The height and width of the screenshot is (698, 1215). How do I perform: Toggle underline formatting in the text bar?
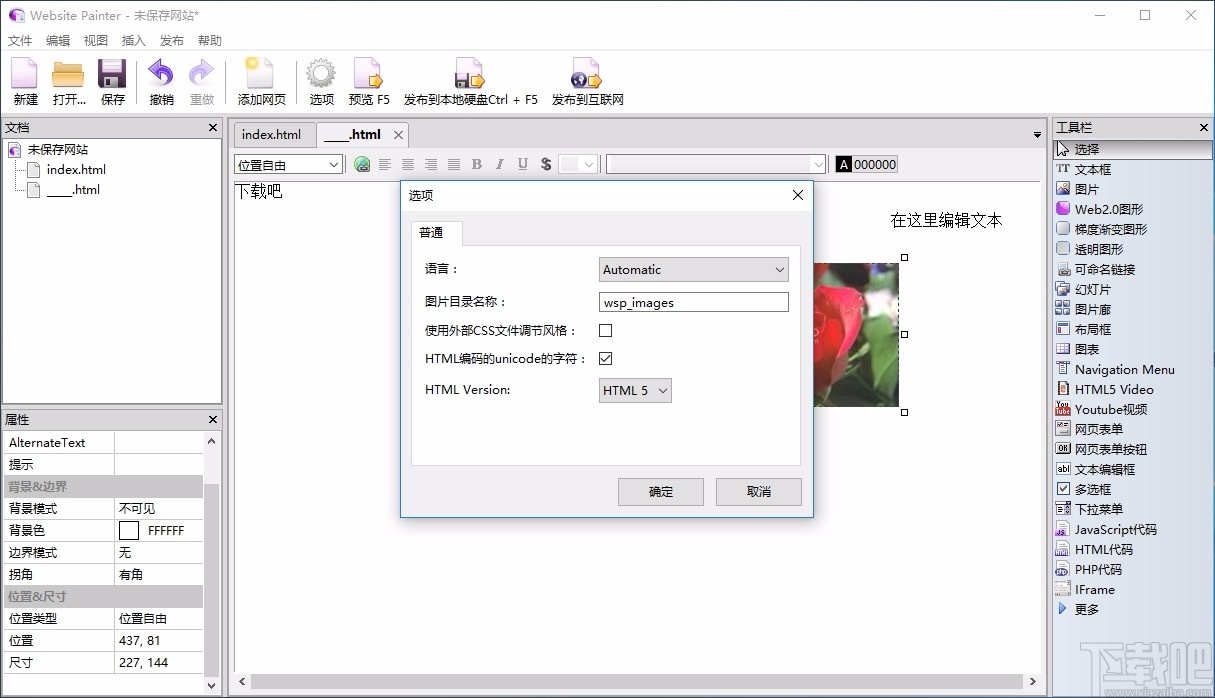[x=522, y=164]
